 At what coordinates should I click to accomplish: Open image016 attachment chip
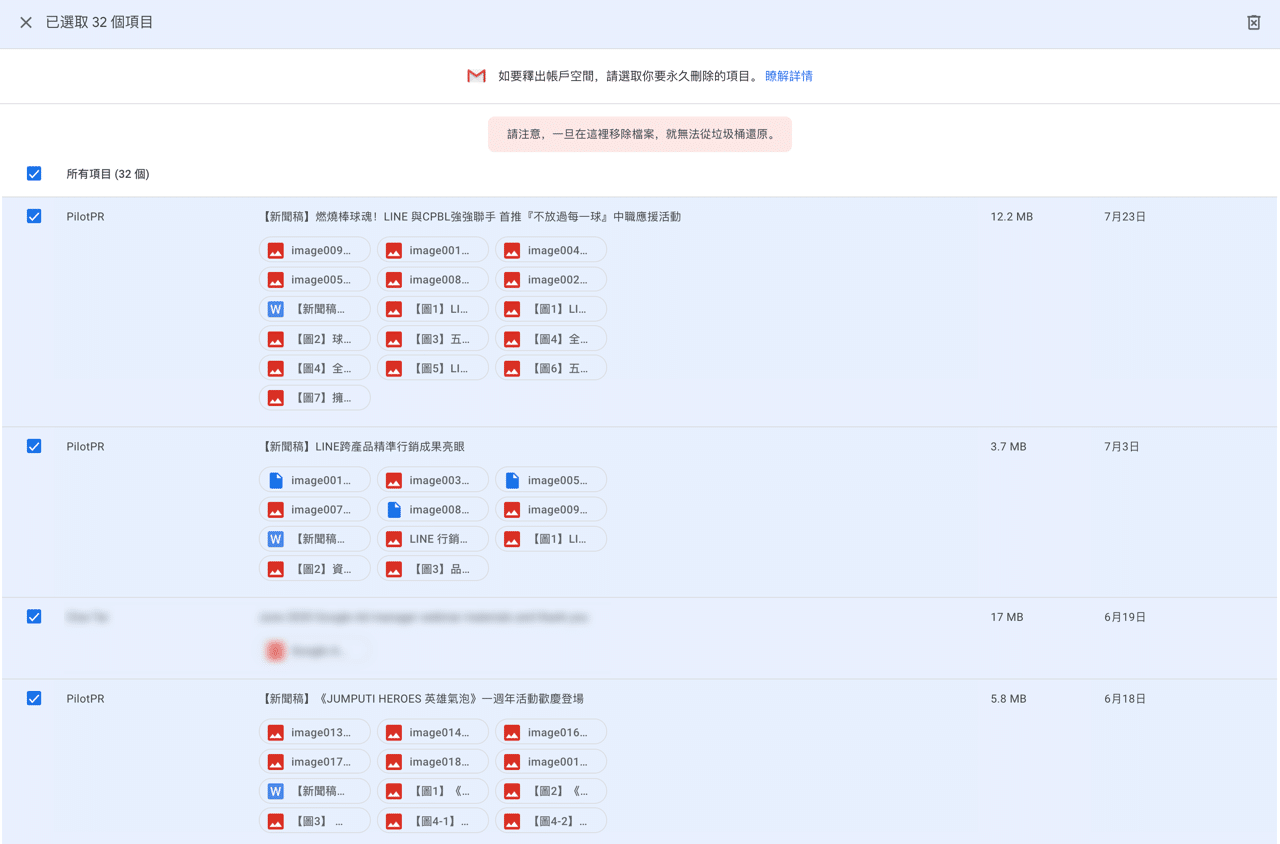pos(551,732)
